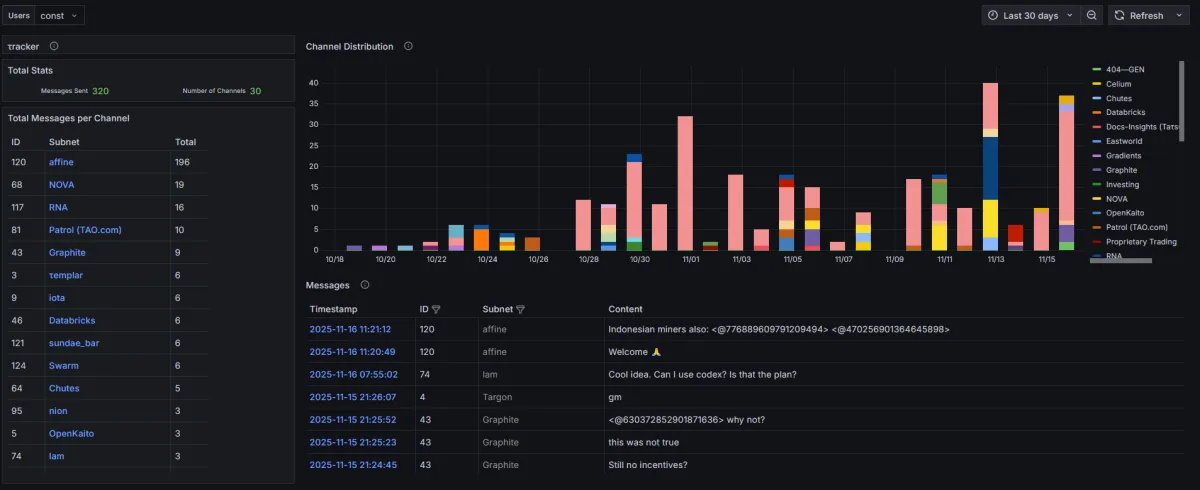Screen dimensions: 1200x490
Task: Click the filter icon on ID column
Action: 436,309
